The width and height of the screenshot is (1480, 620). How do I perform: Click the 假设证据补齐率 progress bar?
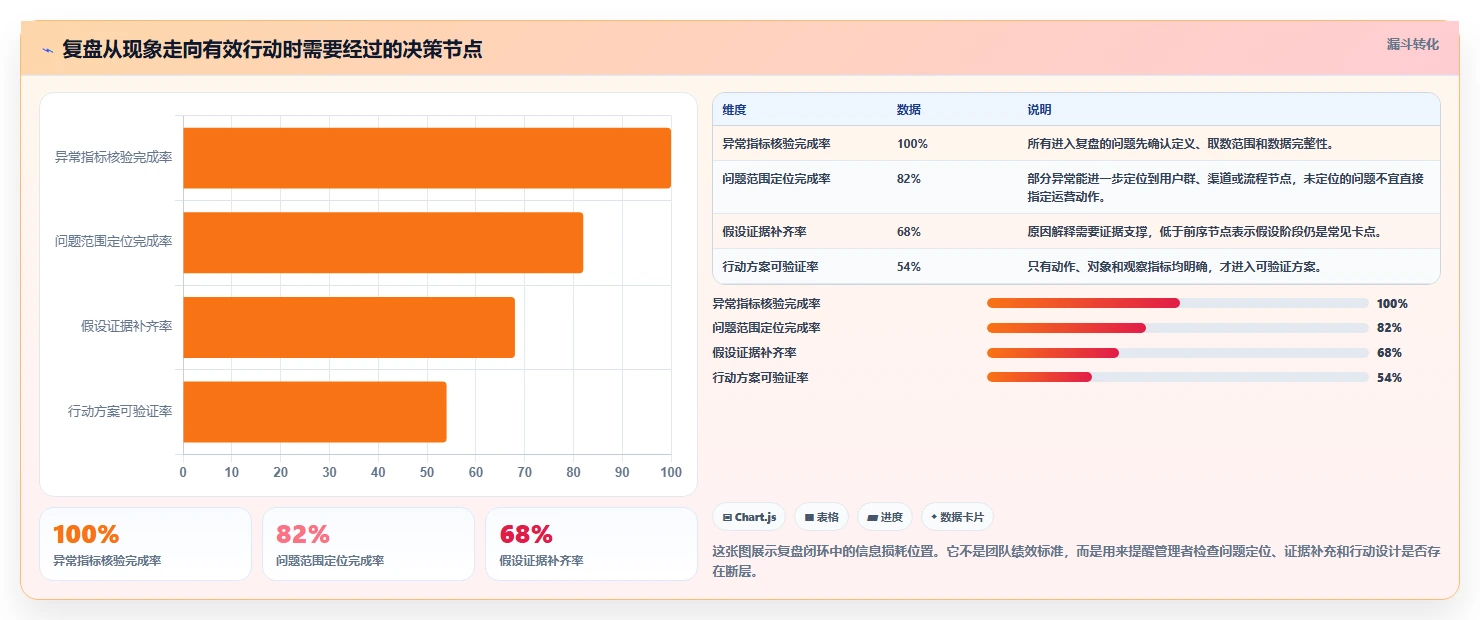click(x=1178, y=353)
